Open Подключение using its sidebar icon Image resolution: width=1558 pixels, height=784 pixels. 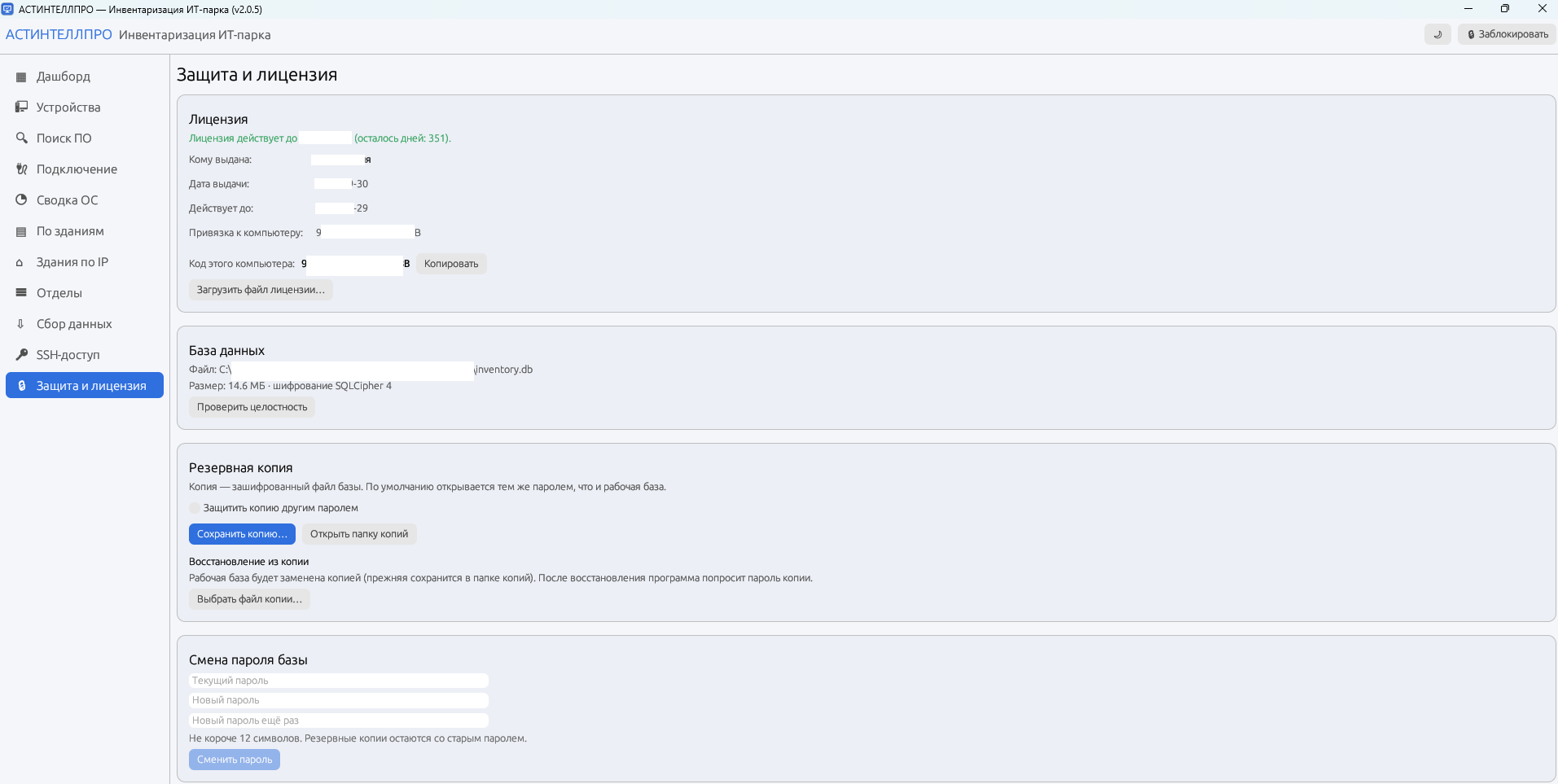click(21, 169)
